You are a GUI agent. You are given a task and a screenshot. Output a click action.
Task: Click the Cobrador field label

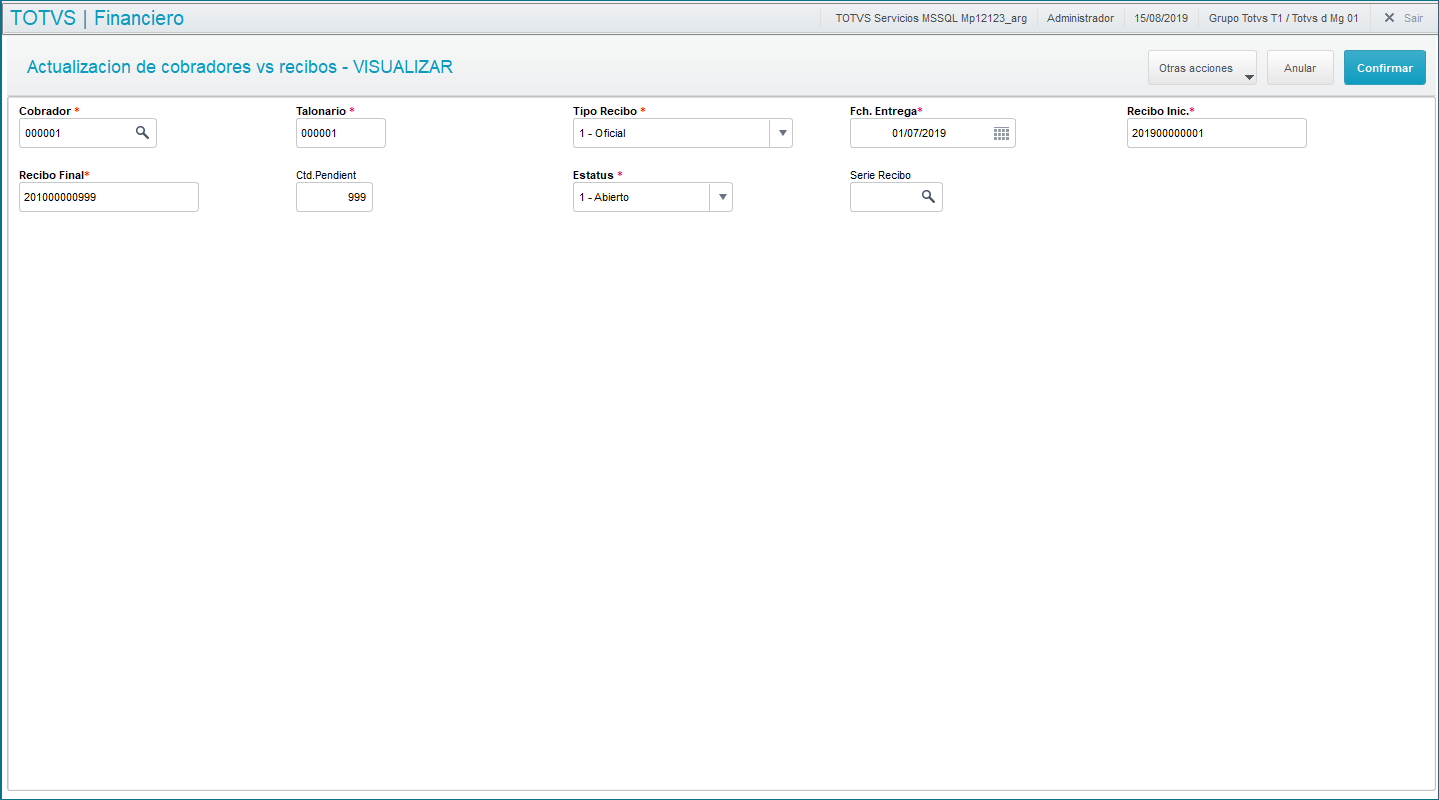point(45,111)
